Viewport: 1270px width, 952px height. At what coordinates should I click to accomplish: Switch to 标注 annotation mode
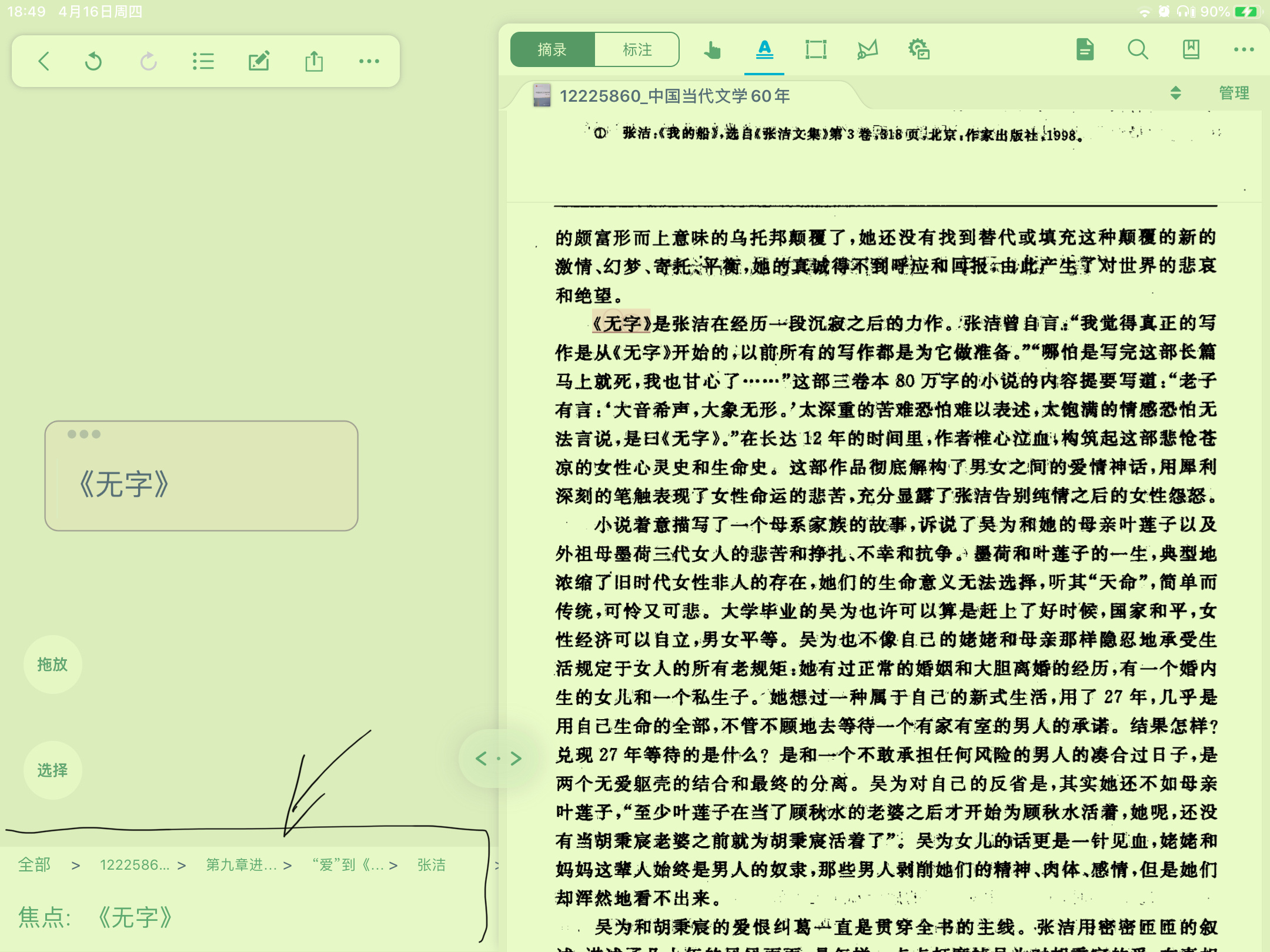point(637,50)
